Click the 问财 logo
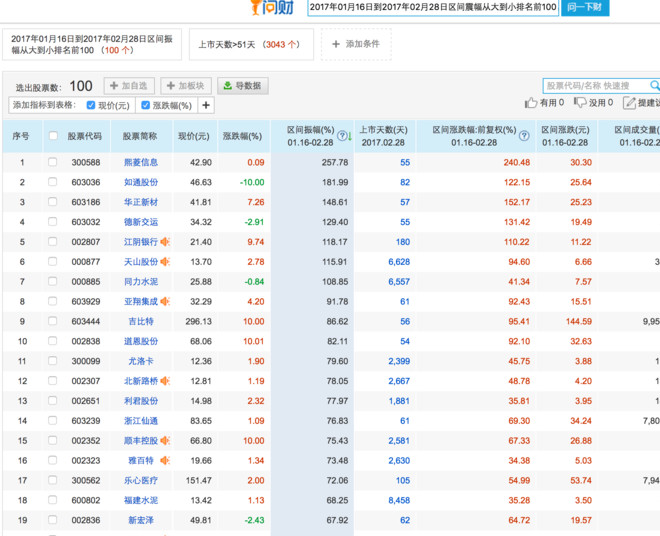 [272, 7]
